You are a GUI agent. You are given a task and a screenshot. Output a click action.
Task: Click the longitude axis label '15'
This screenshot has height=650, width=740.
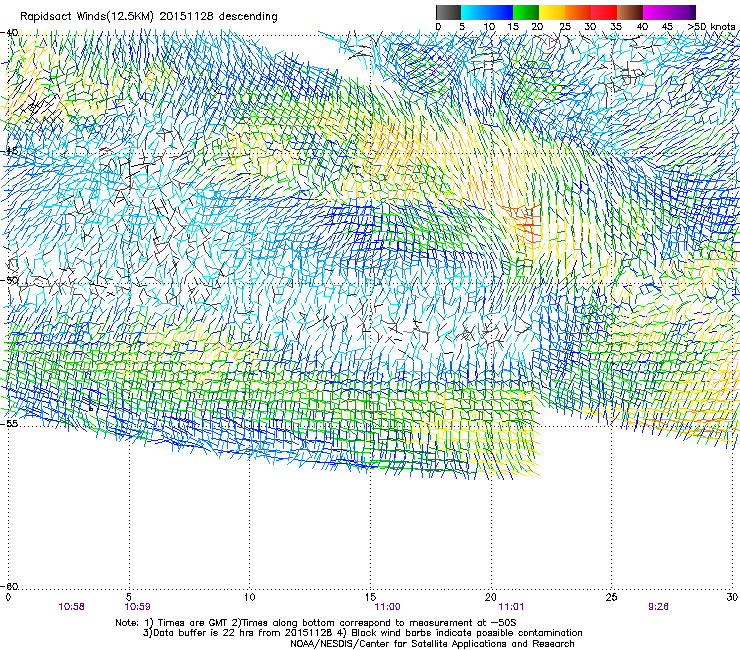[x=370, y=597]
